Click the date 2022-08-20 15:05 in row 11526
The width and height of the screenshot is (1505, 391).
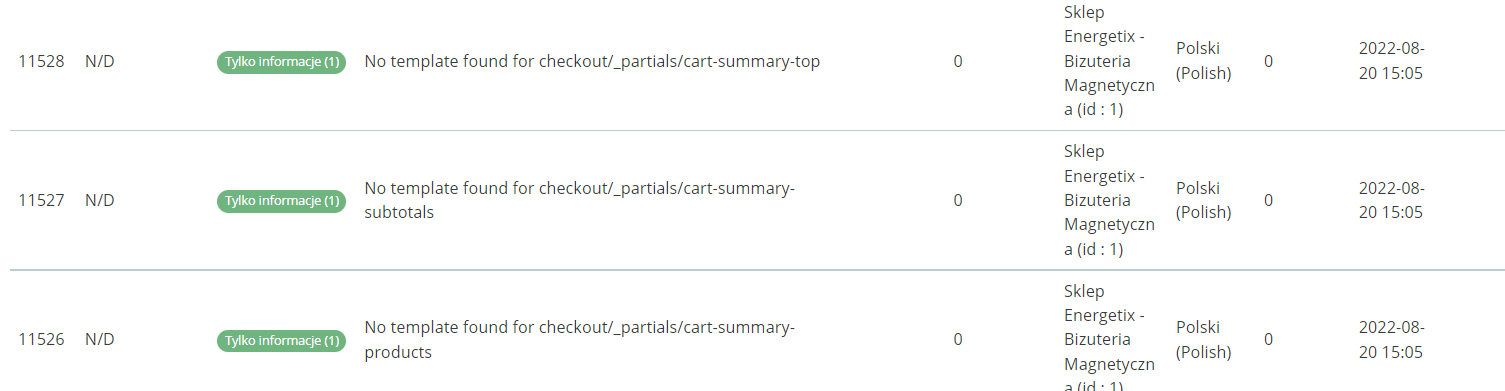coord(1392,340)
